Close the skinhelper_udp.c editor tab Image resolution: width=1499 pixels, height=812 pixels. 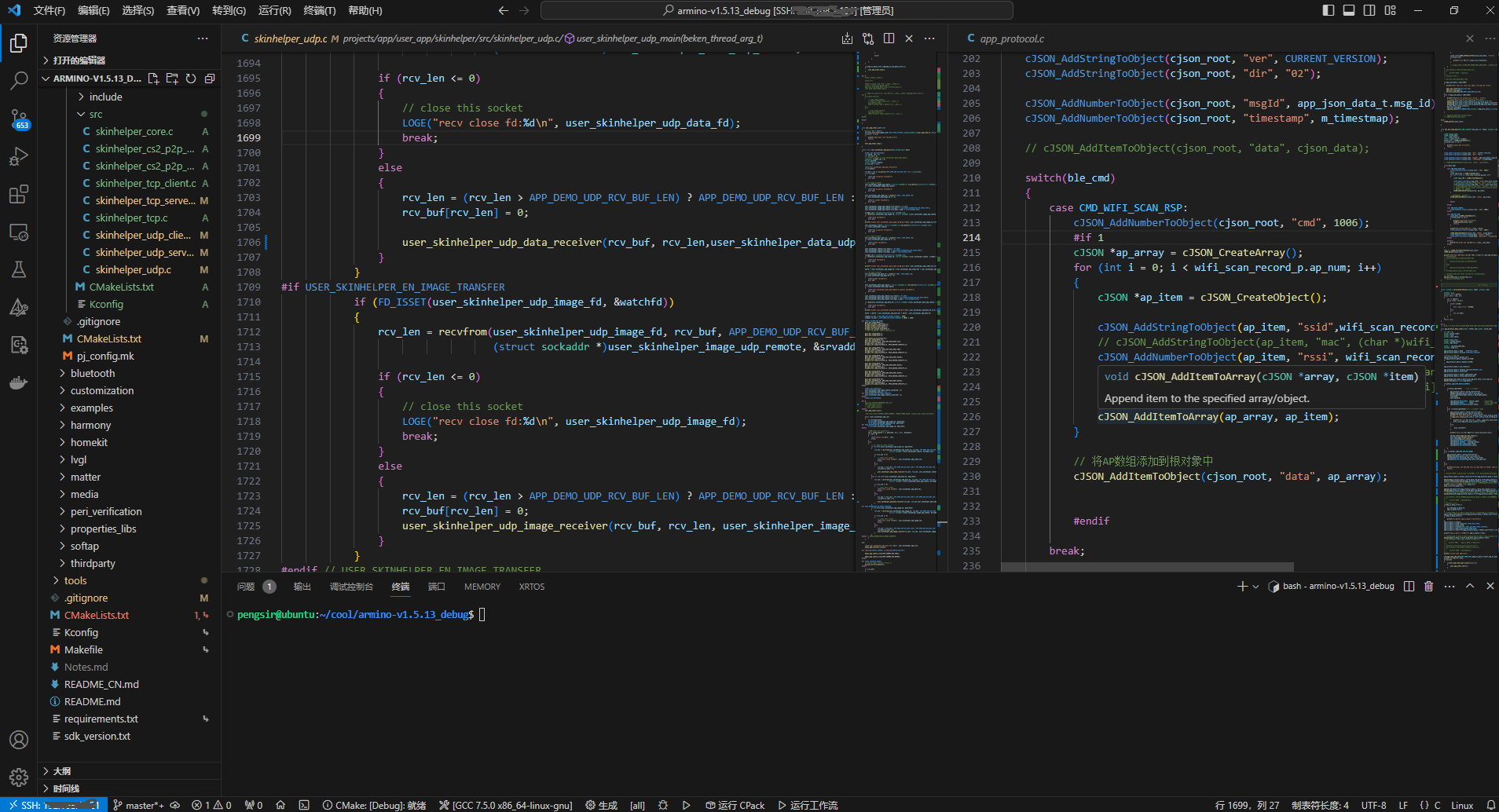pos(909,38)
